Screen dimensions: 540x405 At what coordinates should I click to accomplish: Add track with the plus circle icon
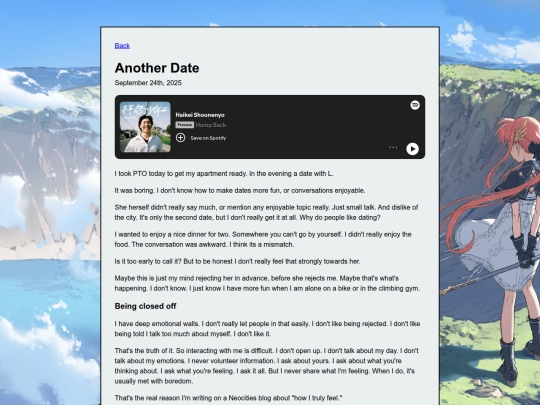click(180, 138)
